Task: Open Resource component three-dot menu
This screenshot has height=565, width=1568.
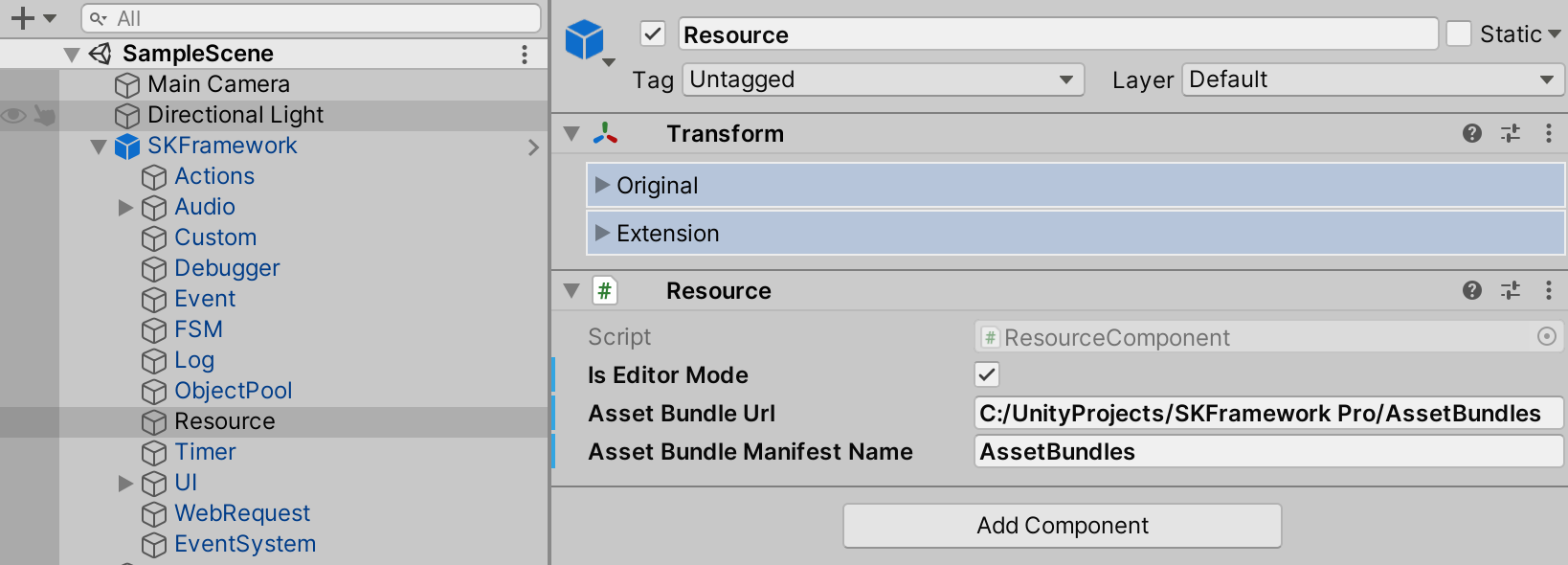Action: (1549, 291)
